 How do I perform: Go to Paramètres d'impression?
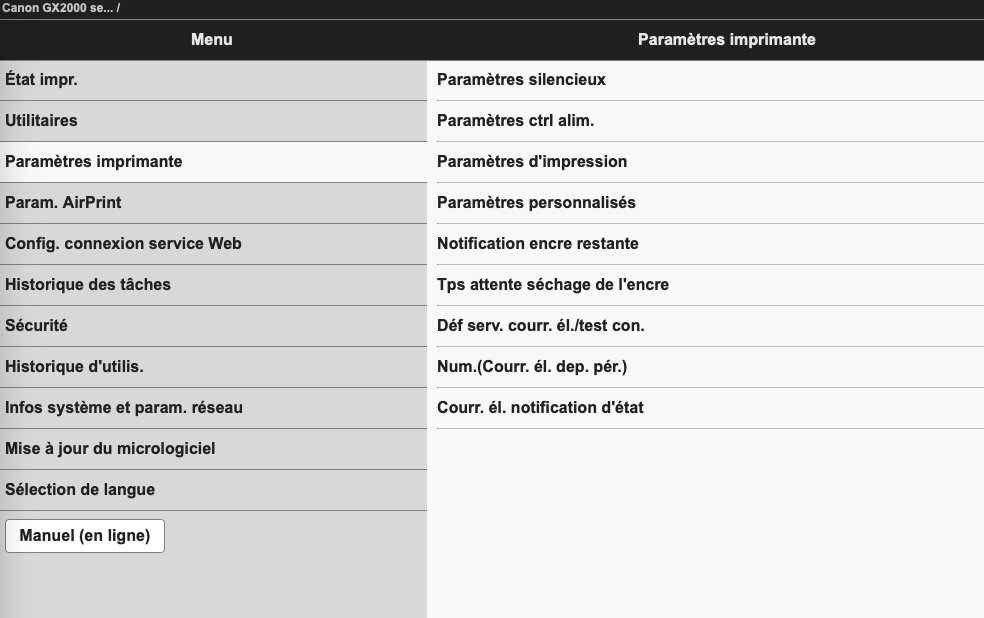(532, 162)
